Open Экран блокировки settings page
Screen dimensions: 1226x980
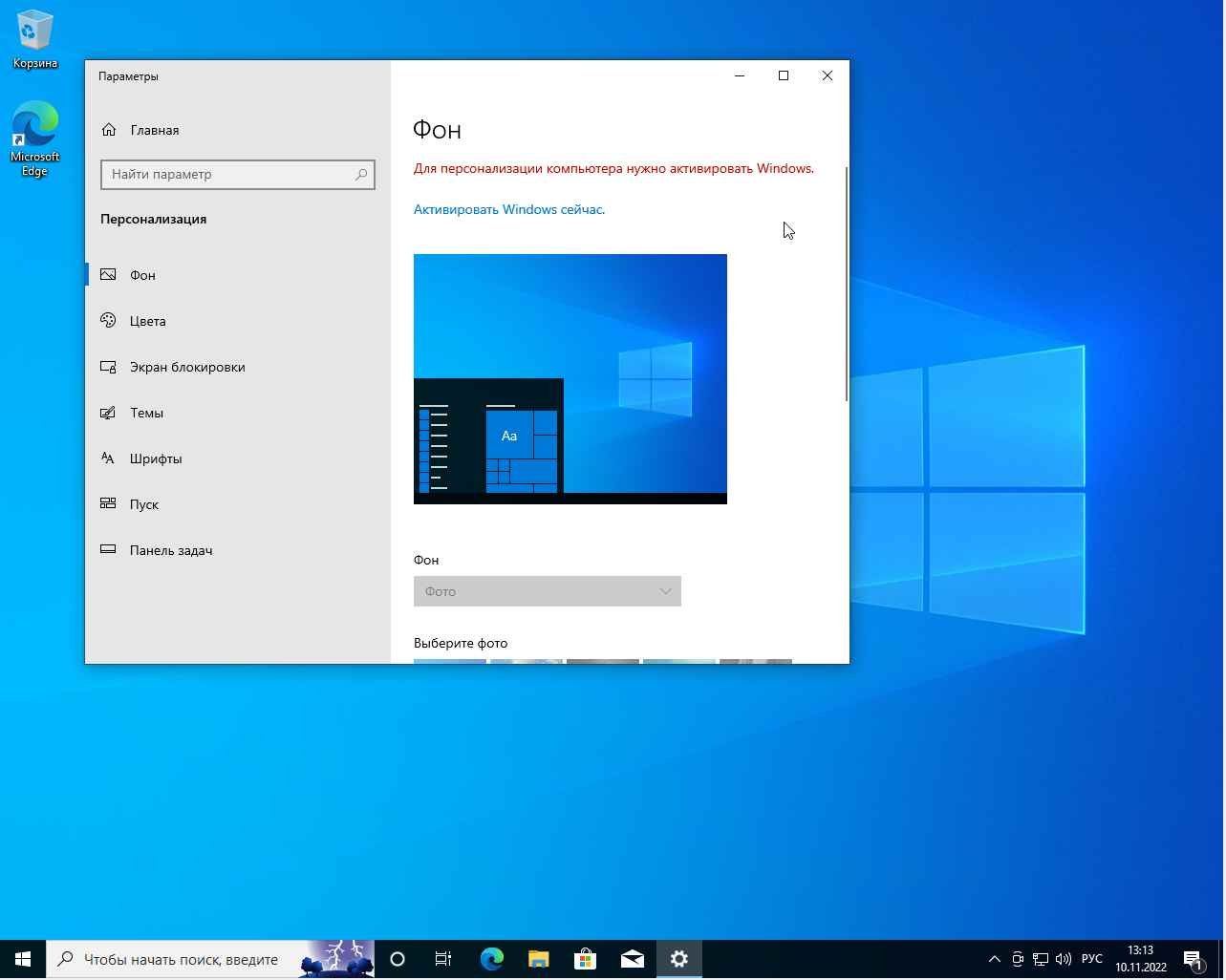237,367
